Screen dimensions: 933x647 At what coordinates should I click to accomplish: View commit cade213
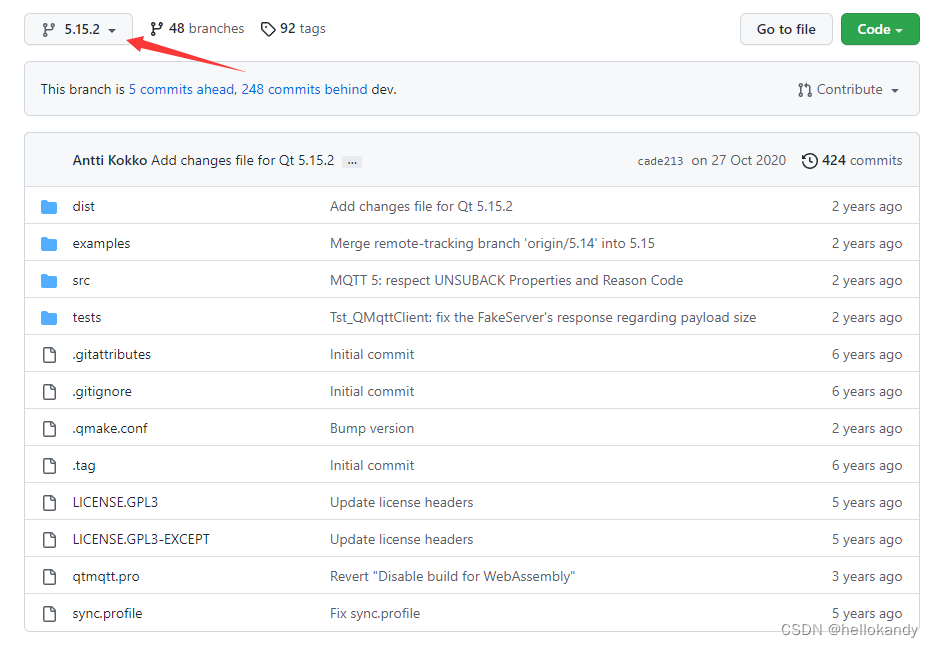click(x=660, y=160)
